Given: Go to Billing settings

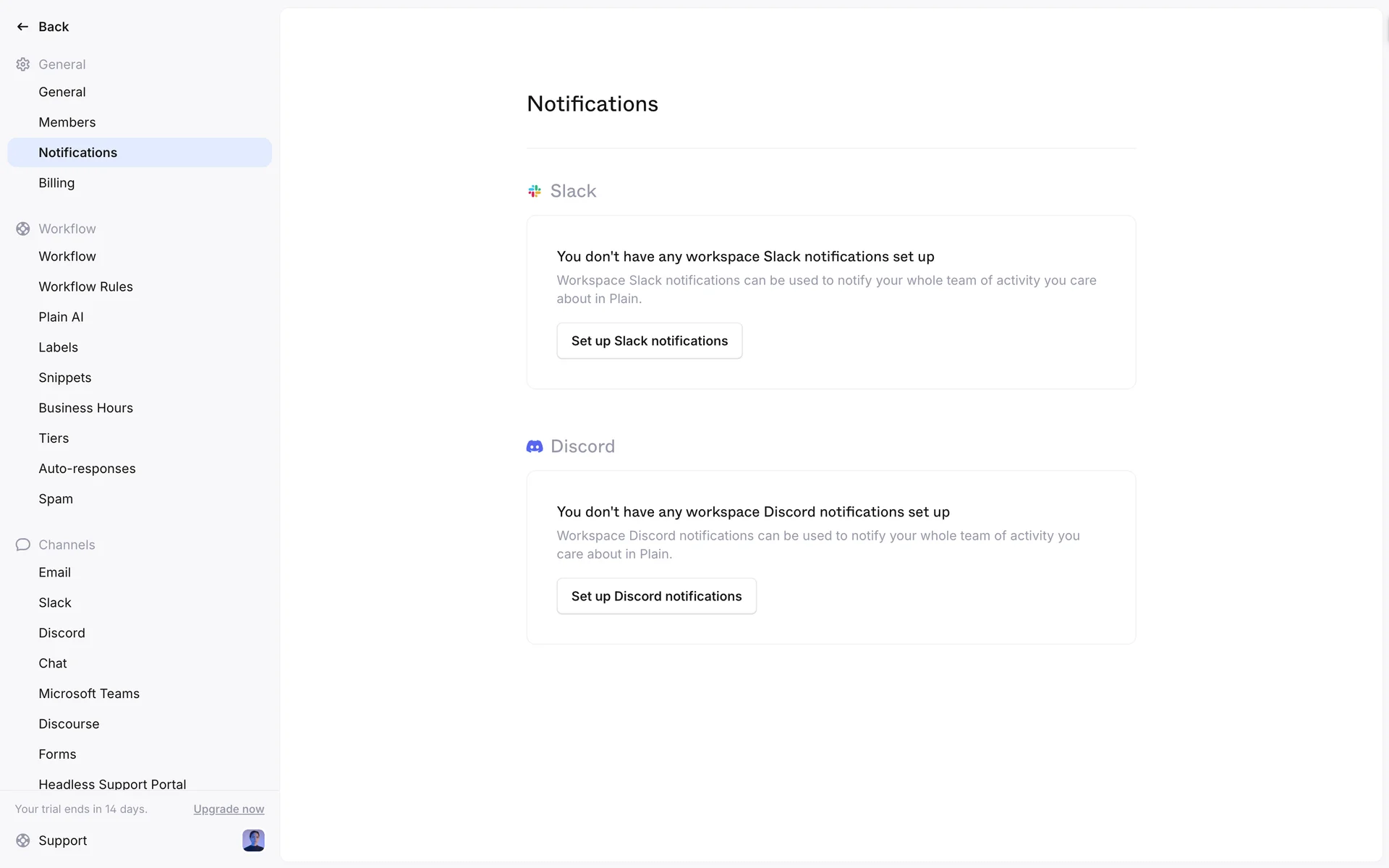Looking at the screenshot, I should (x=56, y=183).
